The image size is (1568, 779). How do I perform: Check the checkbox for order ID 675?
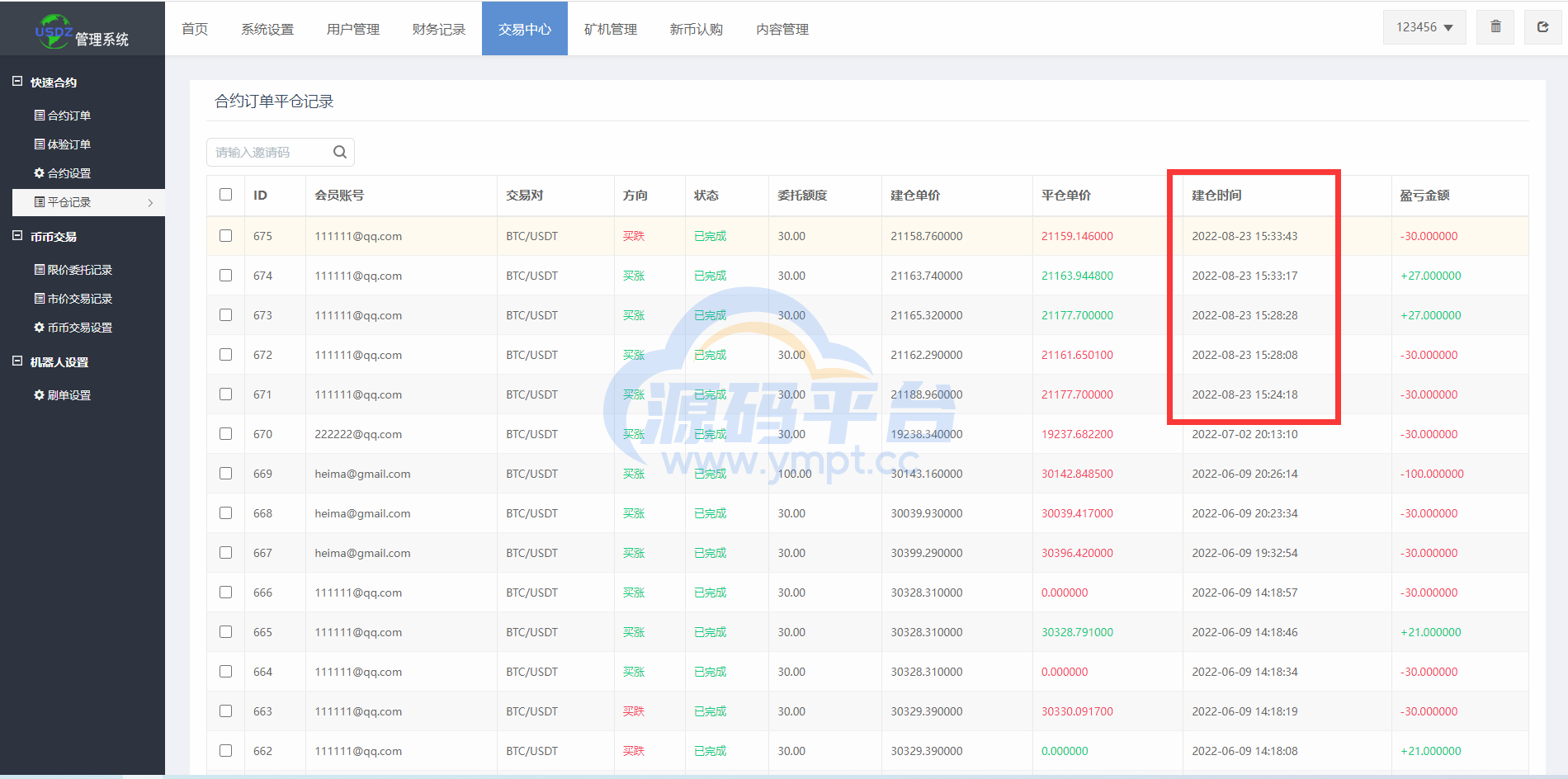[226, 236]
